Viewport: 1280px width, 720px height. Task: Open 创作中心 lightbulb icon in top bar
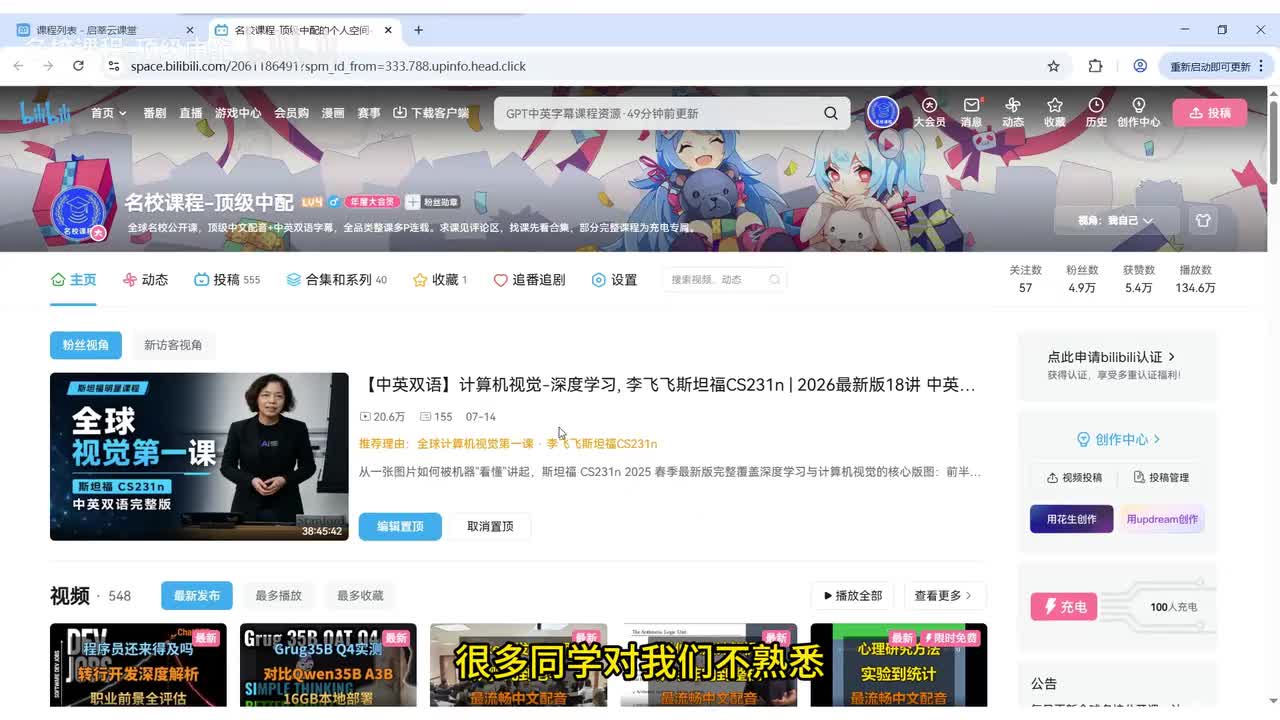point(1138,112)
